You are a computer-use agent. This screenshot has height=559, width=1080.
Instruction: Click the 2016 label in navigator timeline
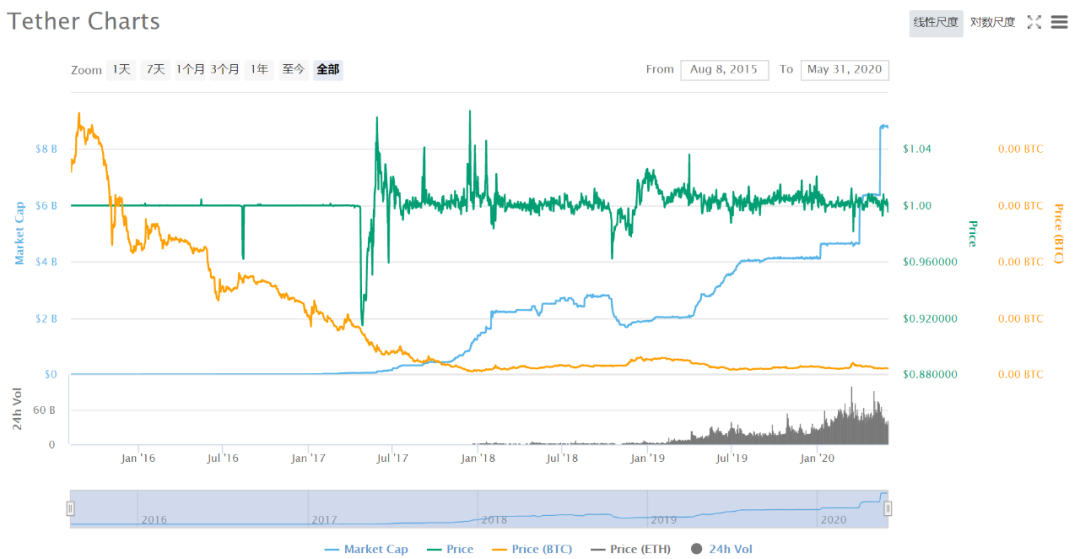[x=154, y=520]
